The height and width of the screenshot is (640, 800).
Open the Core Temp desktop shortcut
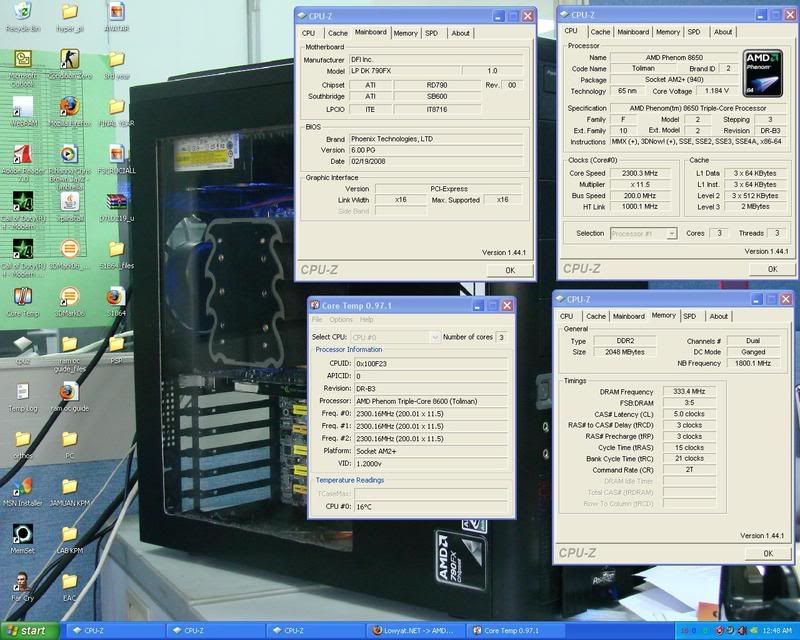coord(21,297)
